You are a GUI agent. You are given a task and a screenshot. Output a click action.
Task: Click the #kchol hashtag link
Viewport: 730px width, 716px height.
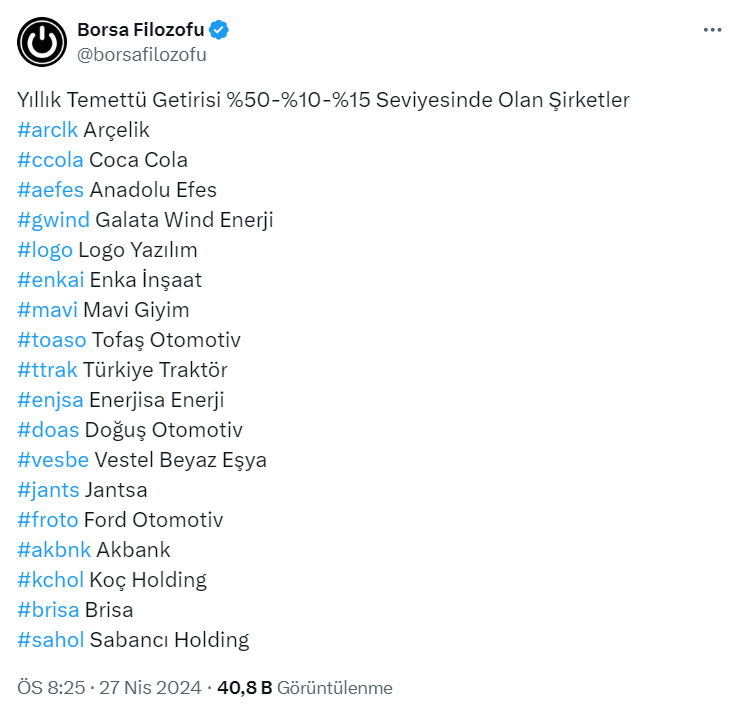50,580
